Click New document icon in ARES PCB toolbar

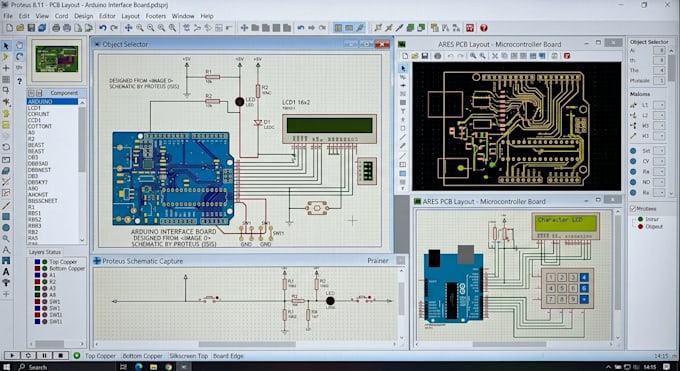(x=405, y=56)
